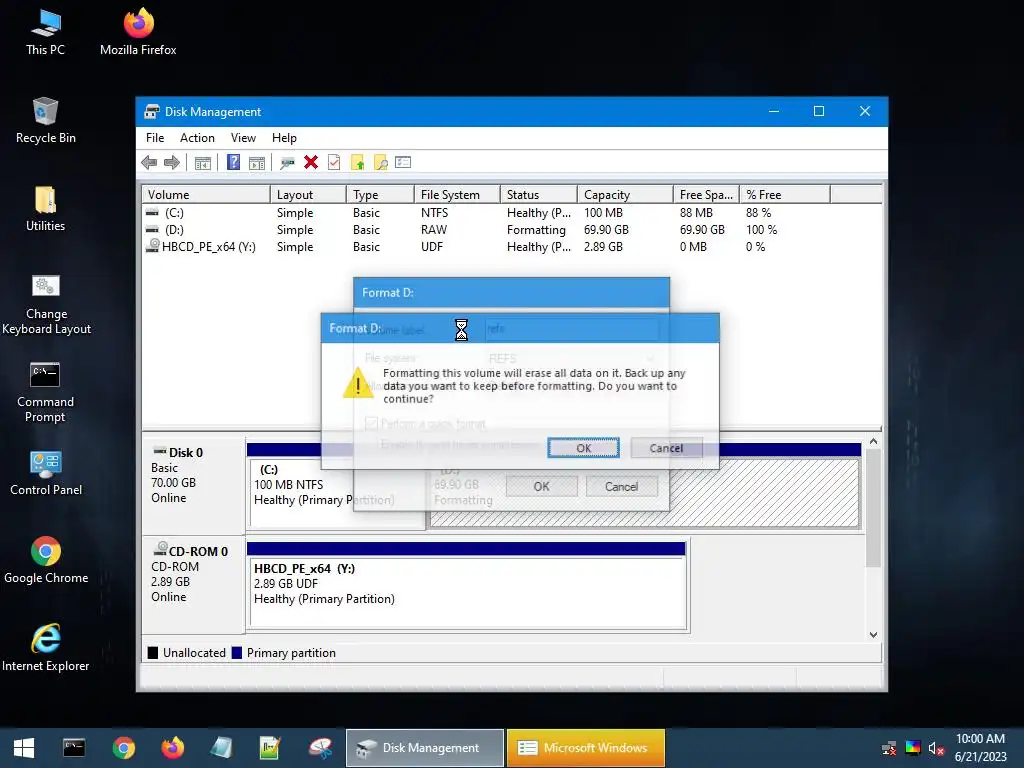The image size is (1024, 768).
Task: Click the taskbar notepad-with-pencil icon
Action: [270, 748]
